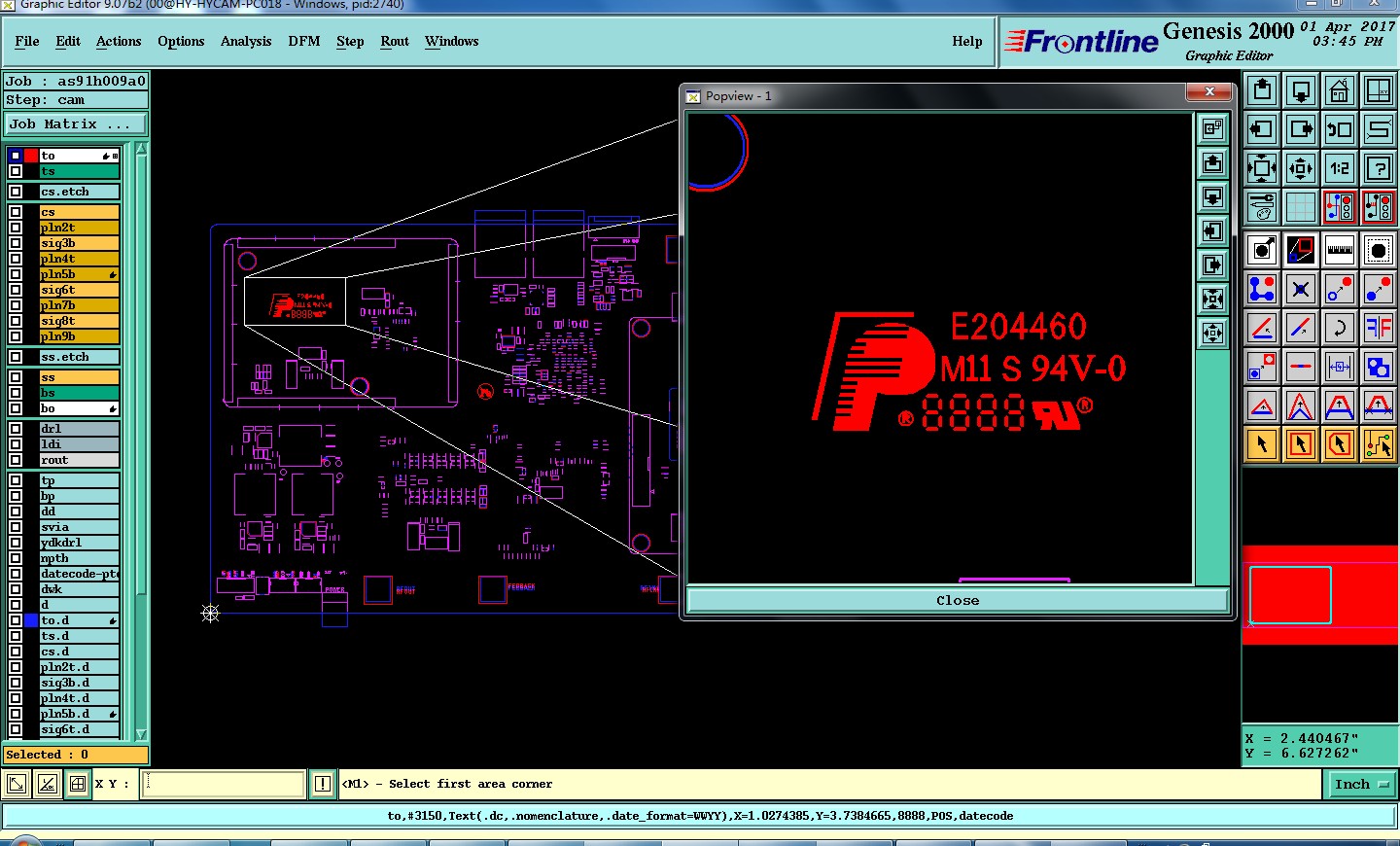Viewport: 1400px width, 846px height.
Task: Click the blue color swatch of layer to.d
Action: 31,620
